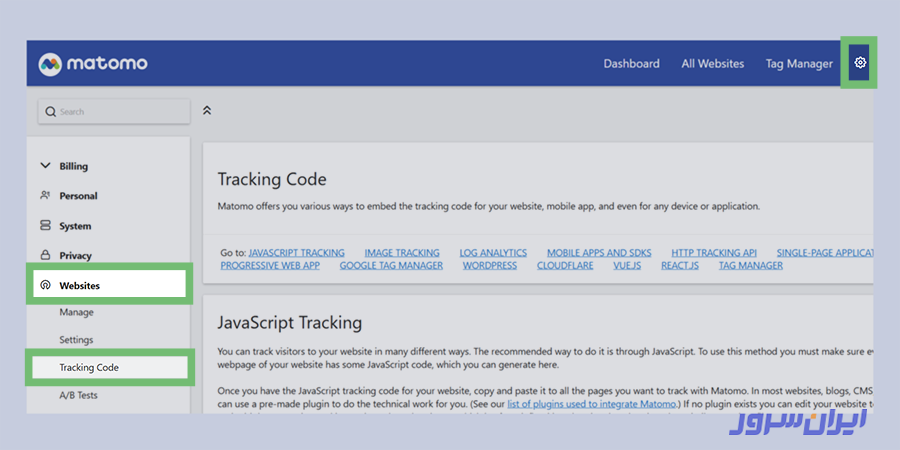Click the Websites section icon
Image resolution: width=900 pixels, height=450 pixels.
coord(45,286)
